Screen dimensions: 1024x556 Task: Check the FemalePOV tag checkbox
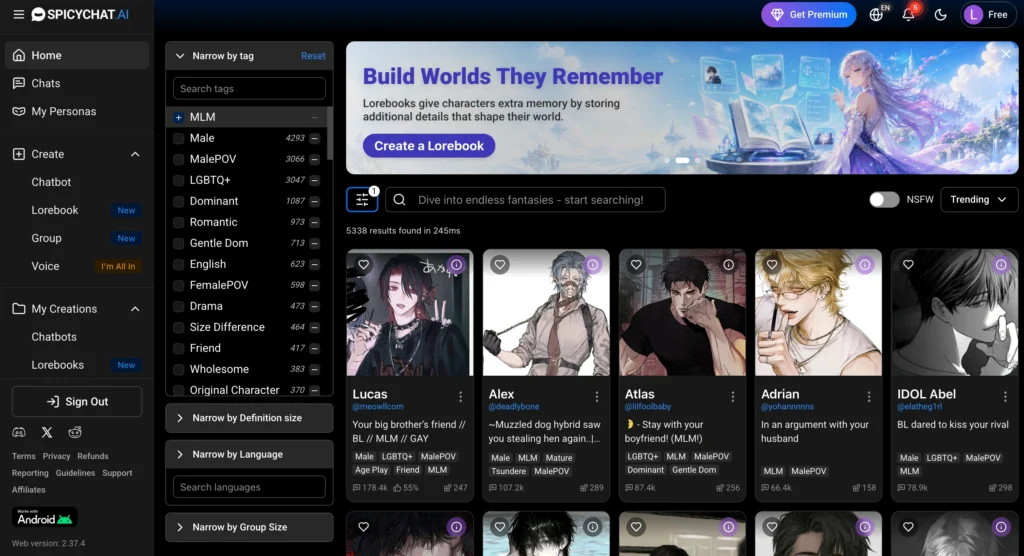(178, 285)
